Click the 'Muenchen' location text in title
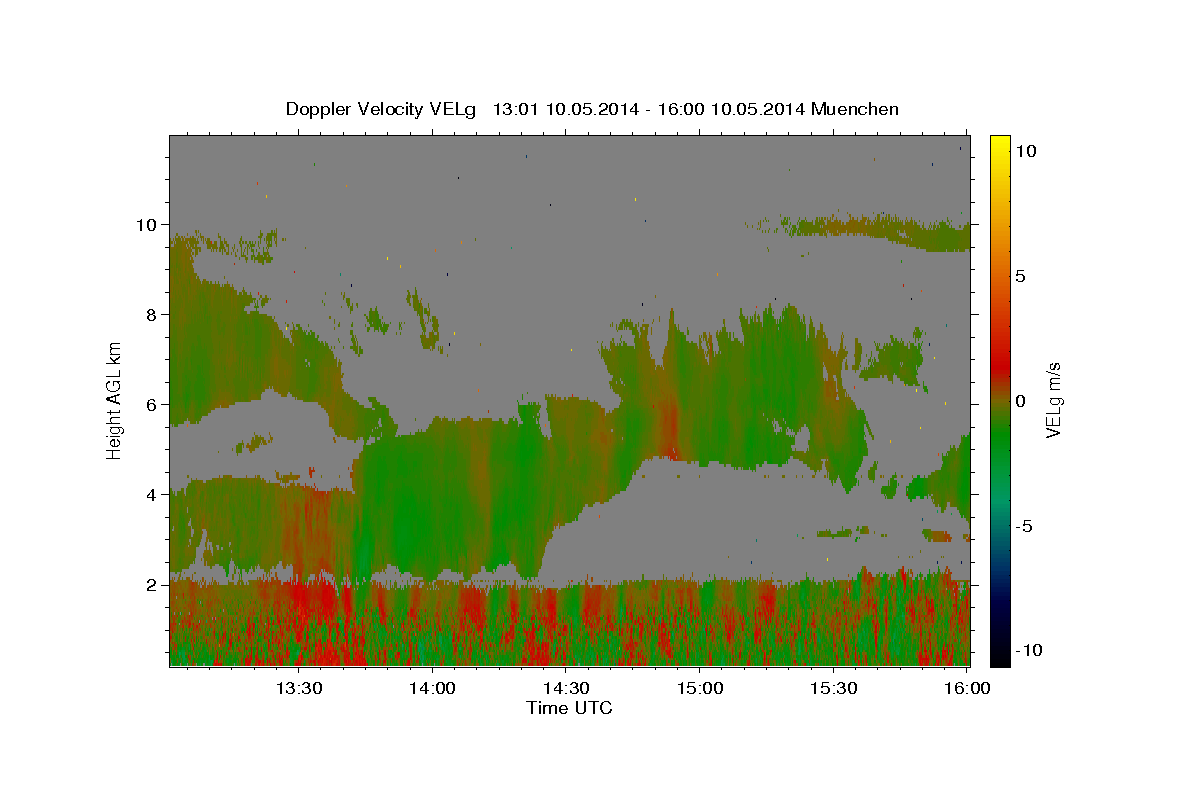 point(855,109)
